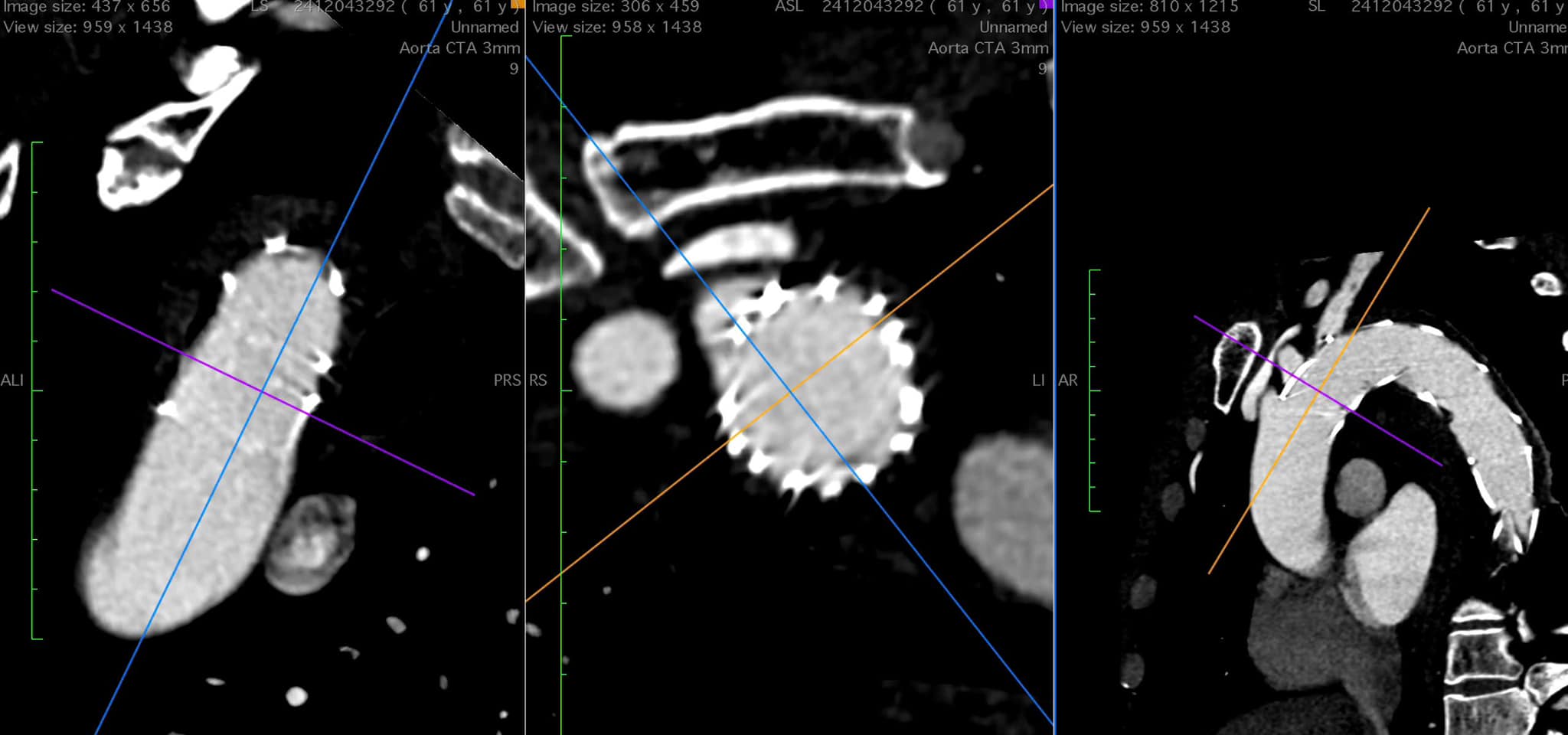Click the LI orientation label in middle viewport
Image resolution: width=1568 pixels, height=735 pixels.
pyautogui.click(x=1038, y=381)
